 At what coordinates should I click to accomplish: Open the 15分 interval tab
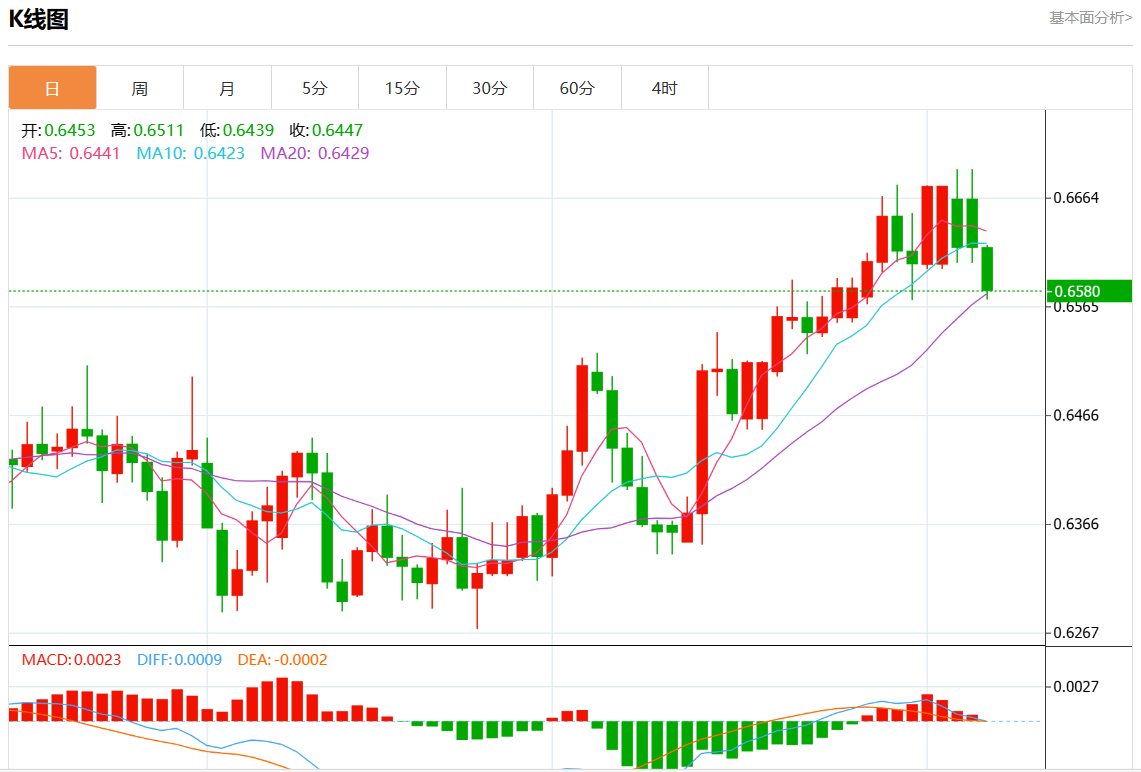click(402, 88)
